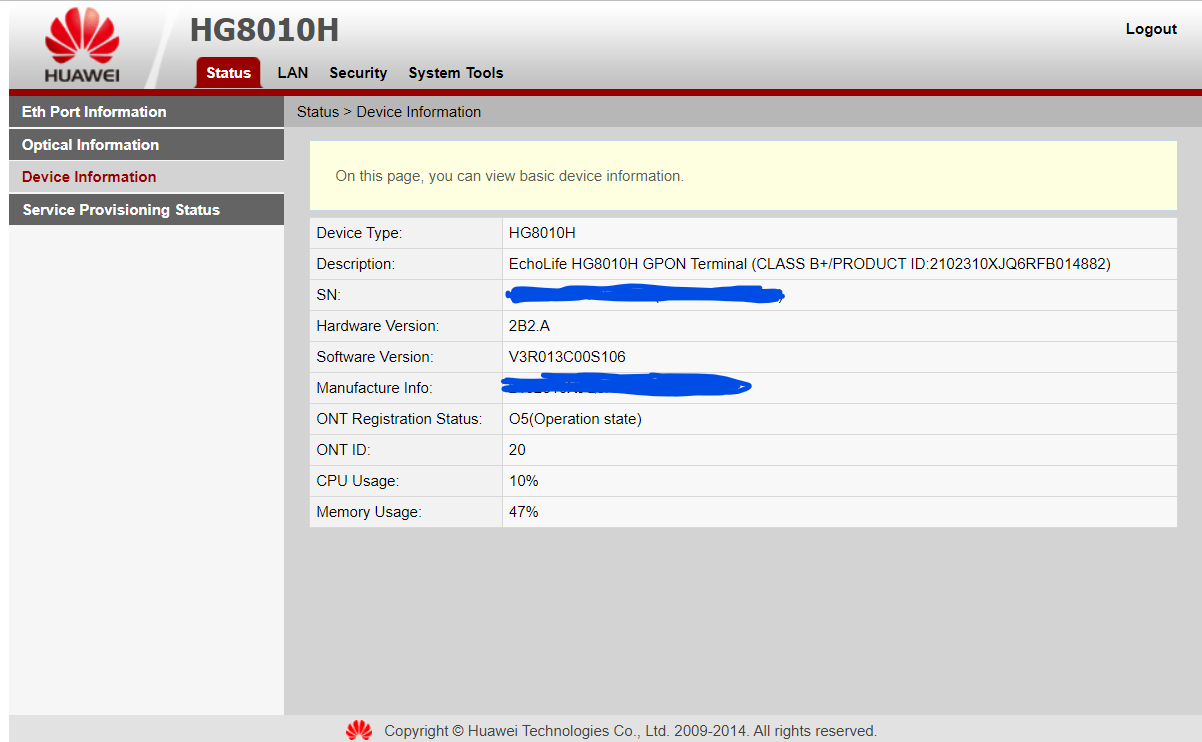Select the O5(Operation state) value

tap(575, 419)
